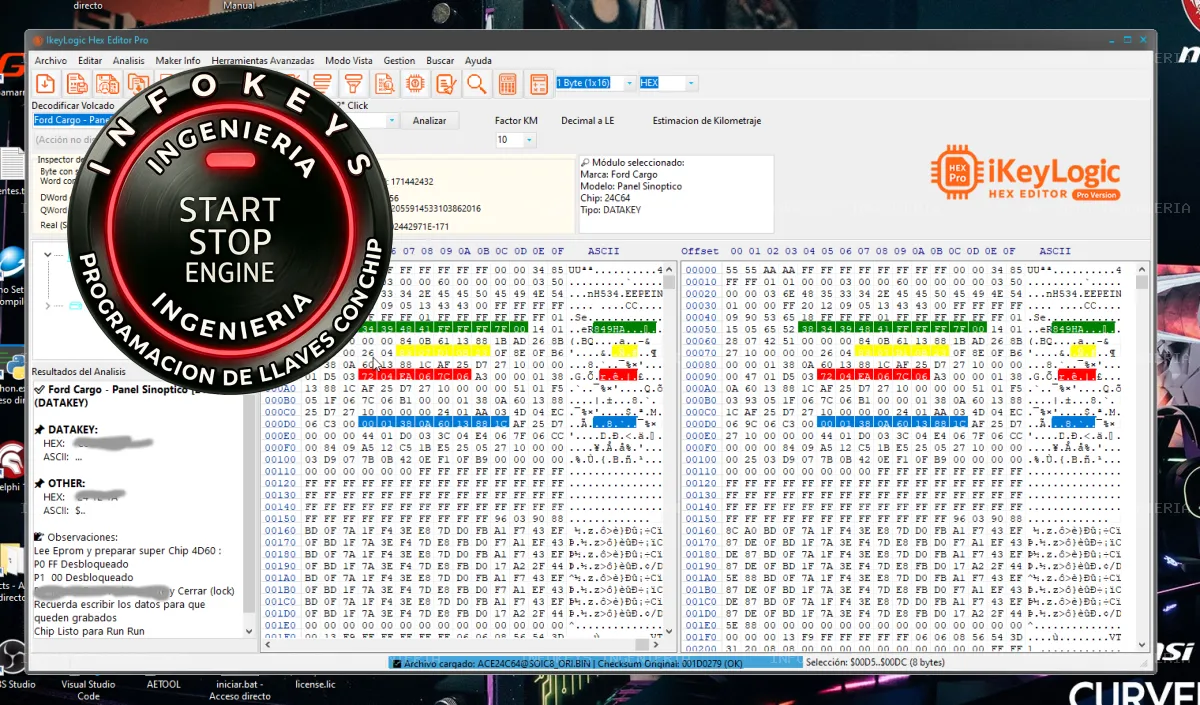Click down arrow of Resultados del Analisis scrollbar
This screenshot has width=1200, height=705.
249,632
